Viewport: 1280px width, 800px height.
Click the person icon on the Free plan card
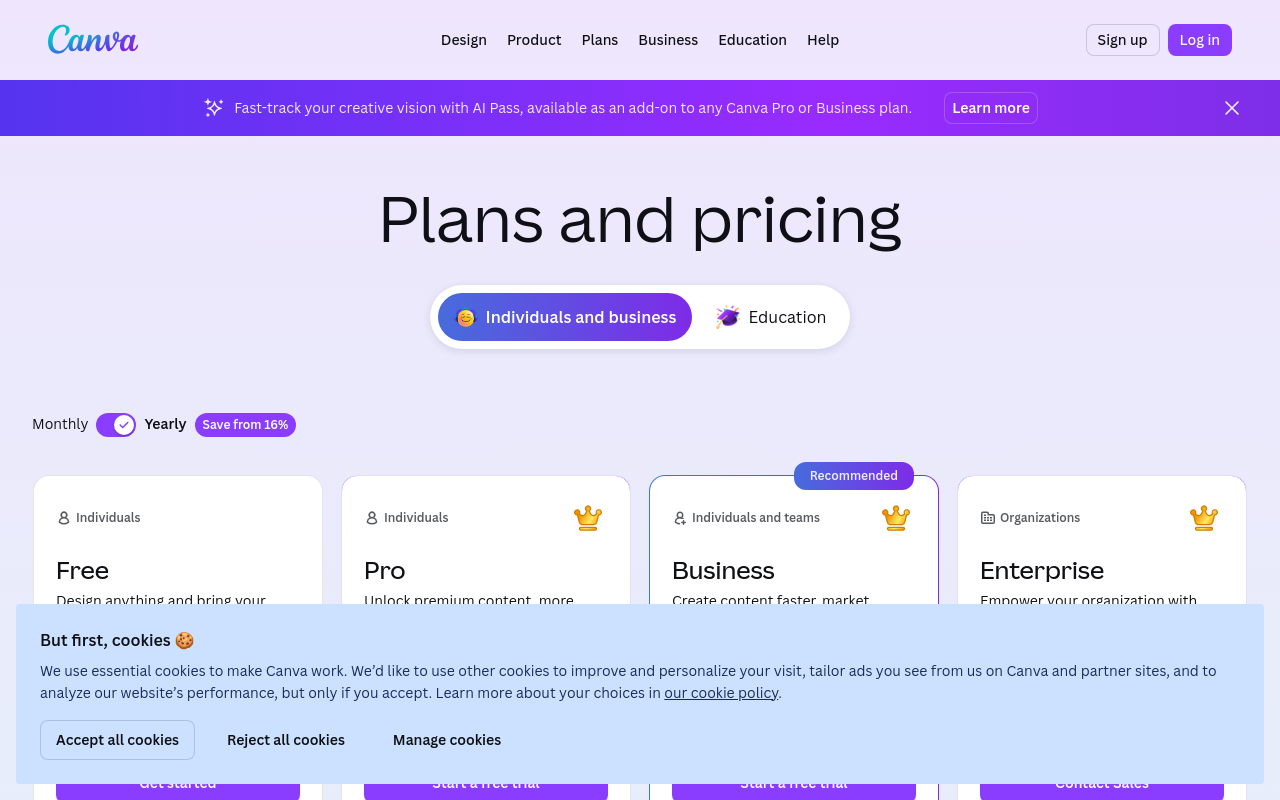[x=64, y=517]
